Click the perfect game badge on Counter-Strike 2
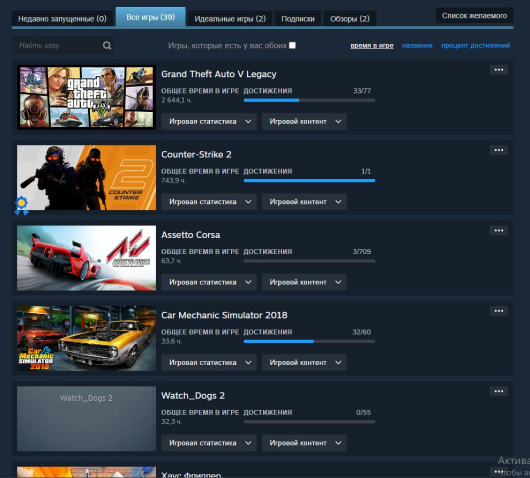This screenshot has width=530, height=478. tap(21, 206)
